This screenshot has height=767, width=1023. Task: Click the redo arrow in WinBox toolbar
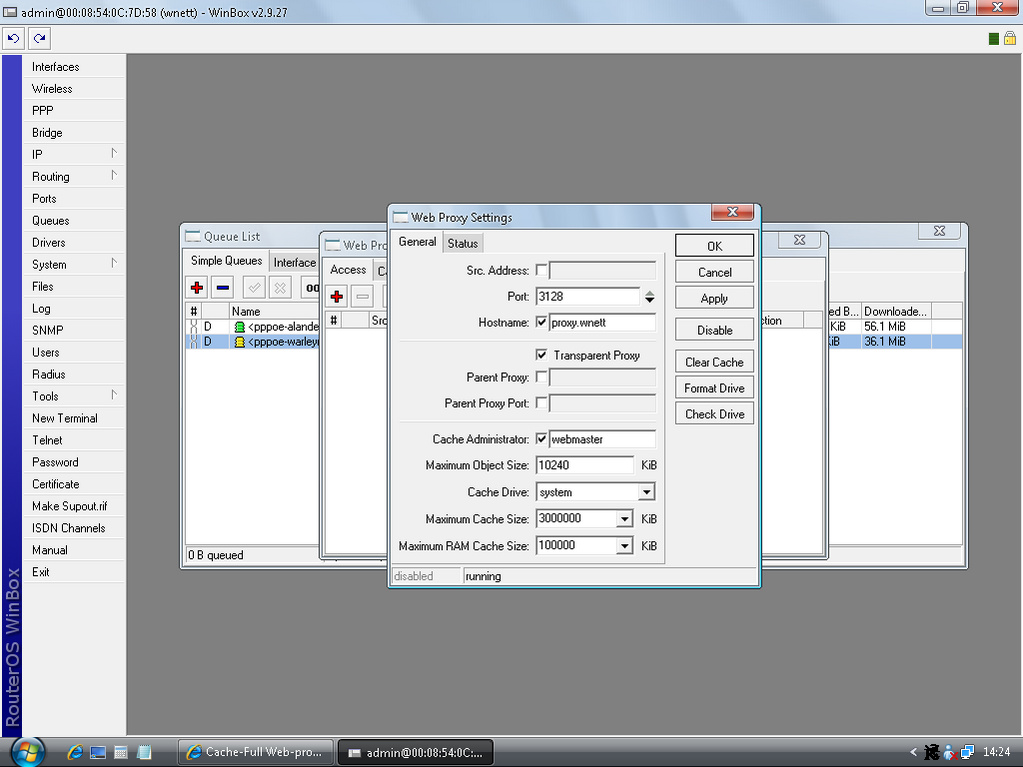pos(40,38)
